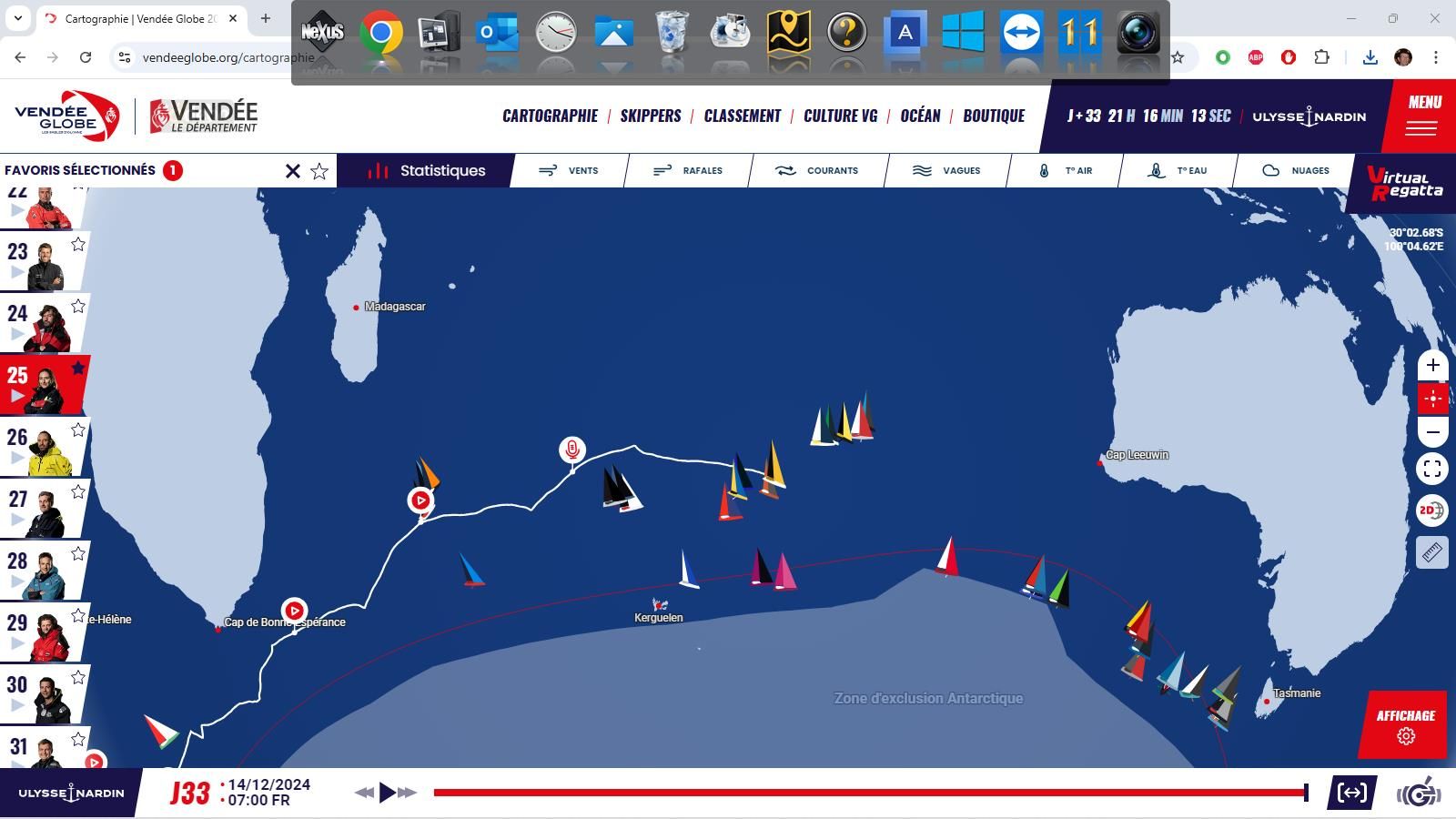Rewind the race timeline
This screenshot has height=819, width=1456.
364,793
